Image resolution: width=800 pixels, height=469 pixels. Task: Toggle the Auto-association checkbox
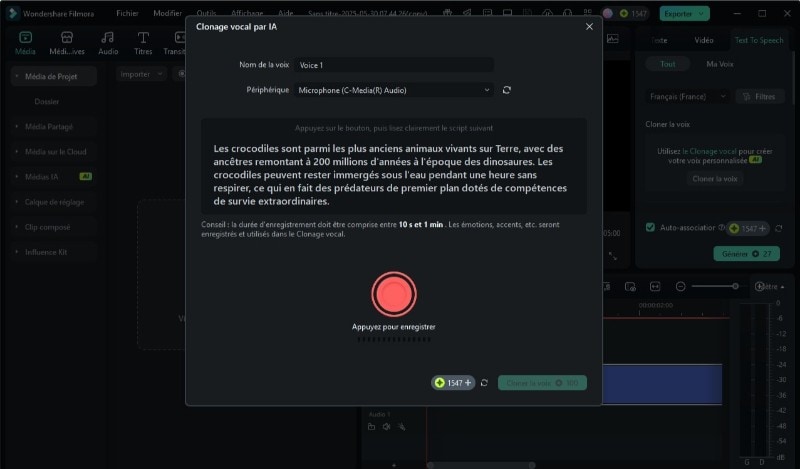[x=650, y=227]
